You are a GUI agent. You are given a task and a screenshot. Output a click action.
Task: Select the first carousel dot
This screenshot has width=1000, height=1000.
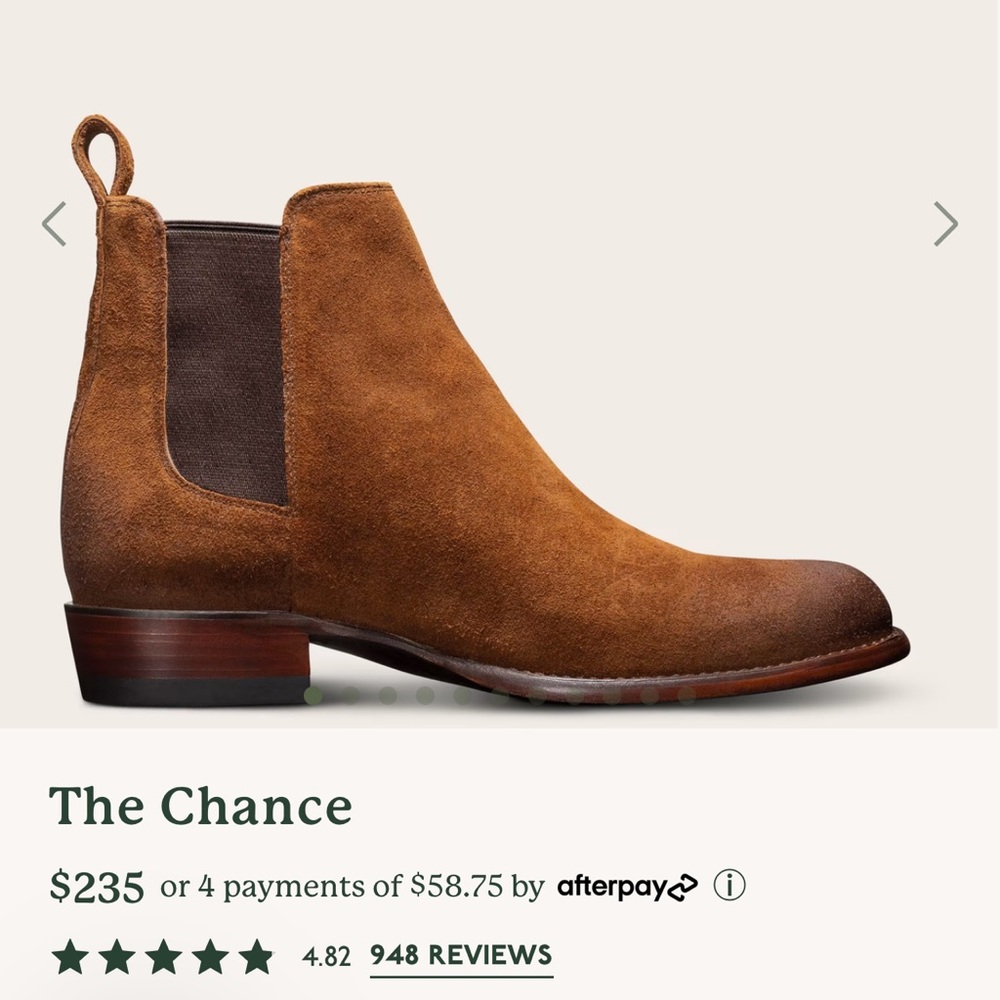(x=315, y=693)
